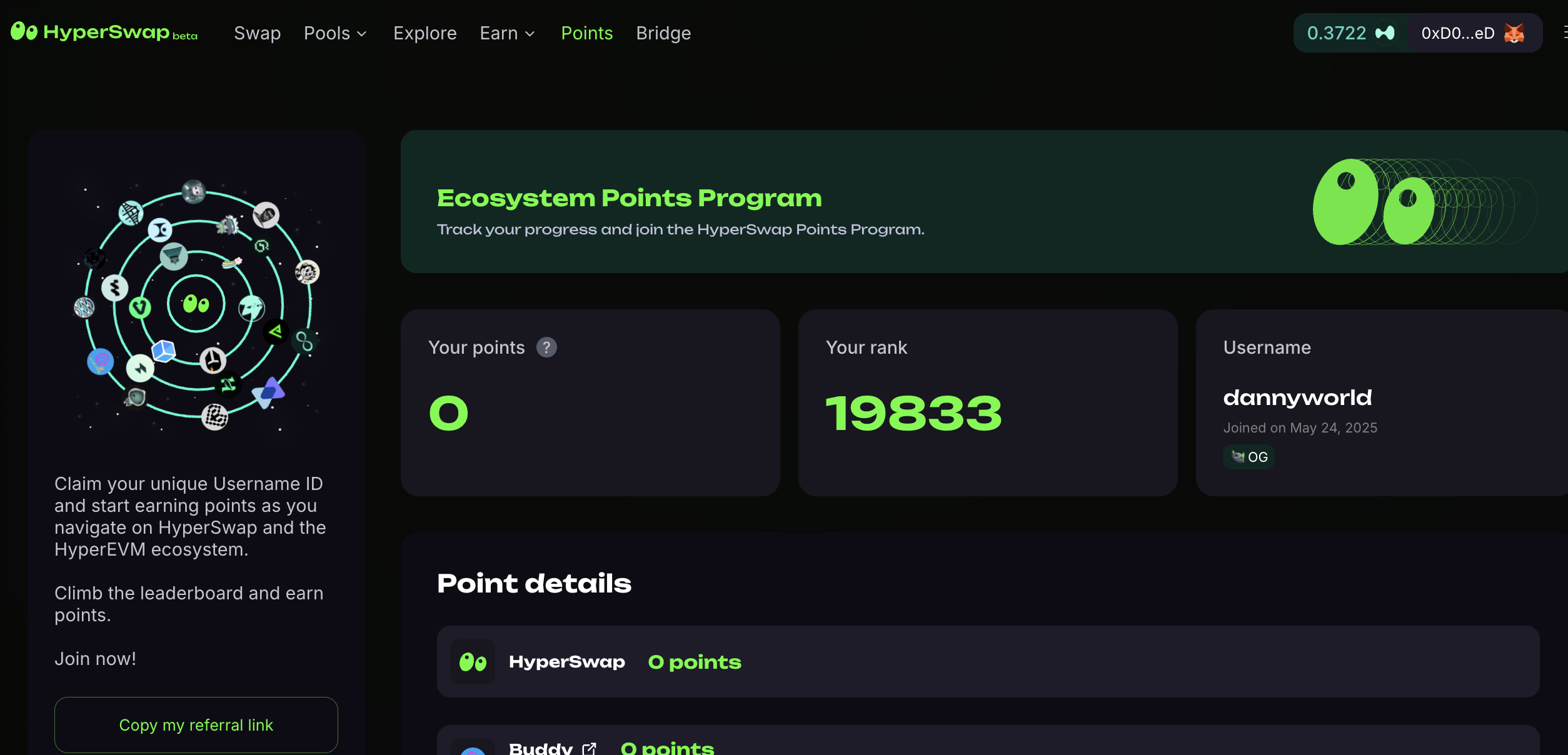The height and width of the screenshot is (755, 1568).
Task: Navigate to the Bridge page
Action: pyautogui.click(x=663, y=33)
